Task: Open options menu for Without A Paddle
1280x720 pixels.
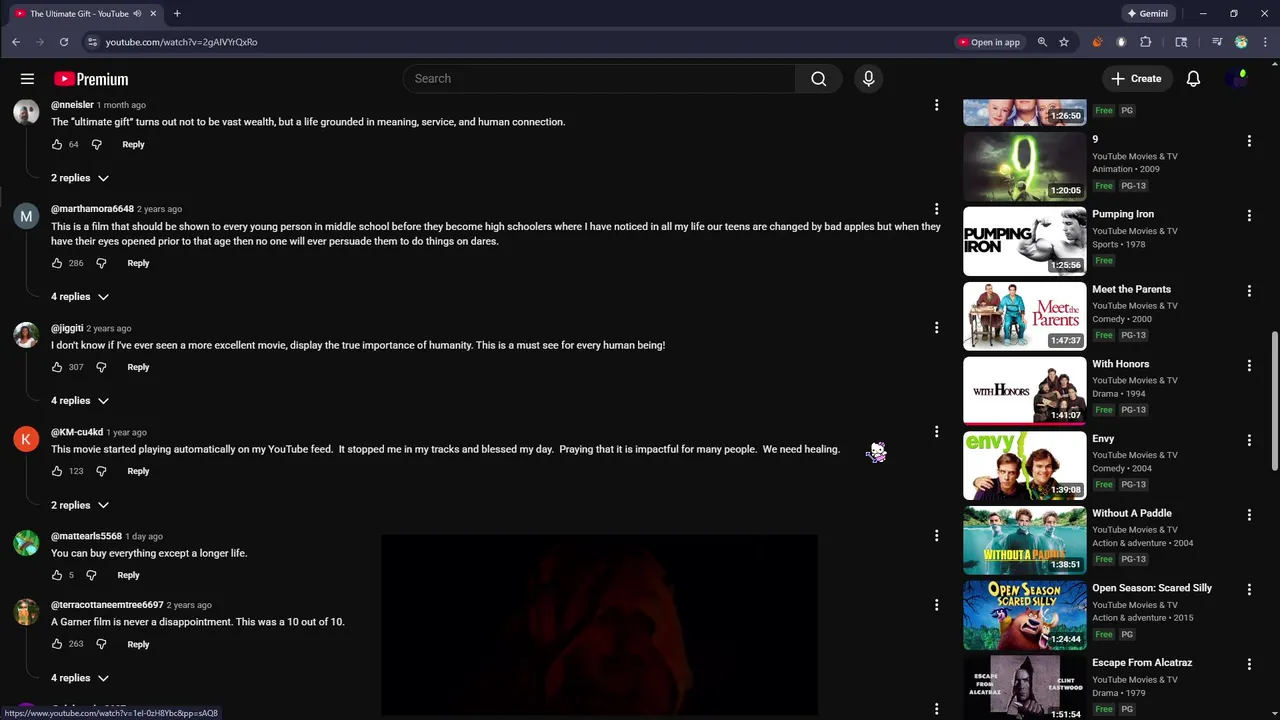Action: point(1249,515)
